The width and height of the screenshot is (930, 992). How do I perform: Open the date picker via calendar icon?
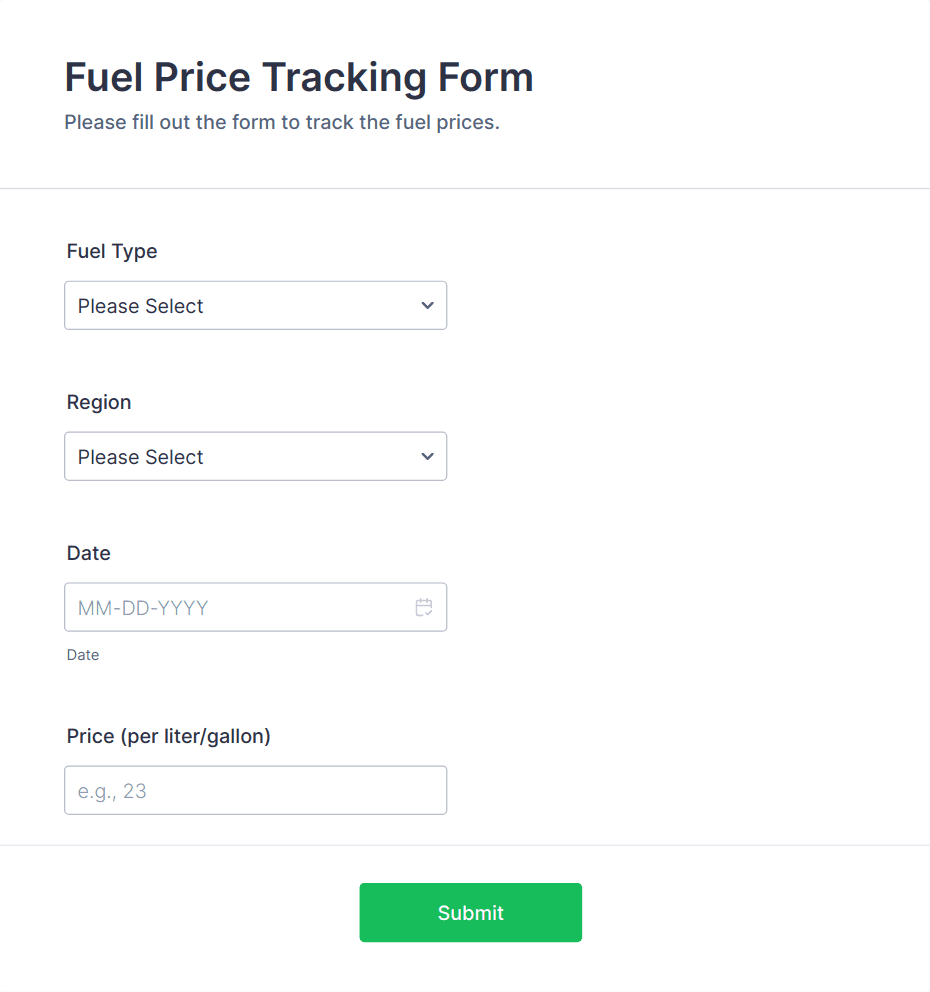pos(423,607)
